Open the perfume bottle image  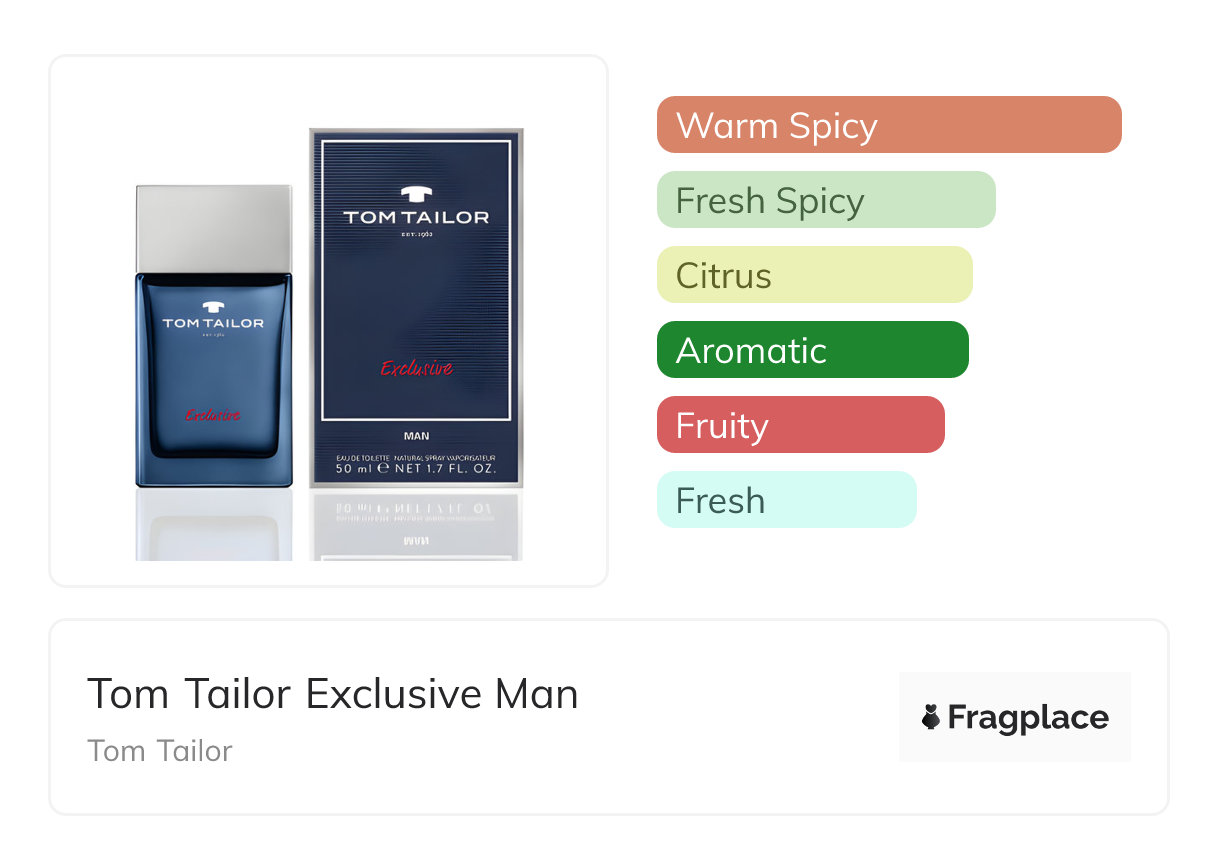[214, 336]
